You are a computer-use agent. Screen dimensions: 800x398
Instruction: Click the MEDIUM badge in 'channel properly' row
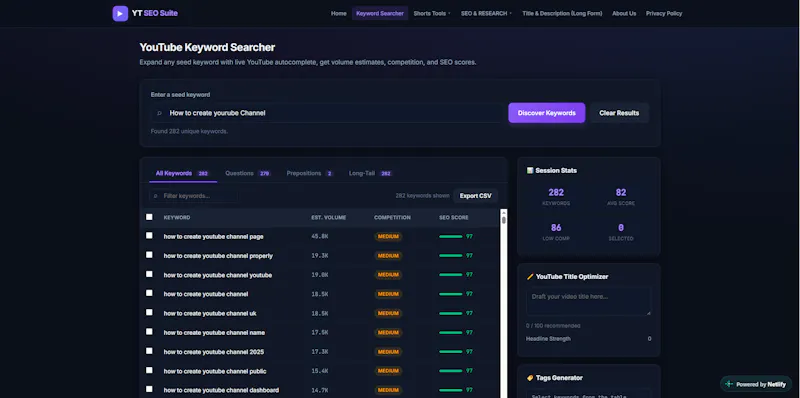(388, 256)
